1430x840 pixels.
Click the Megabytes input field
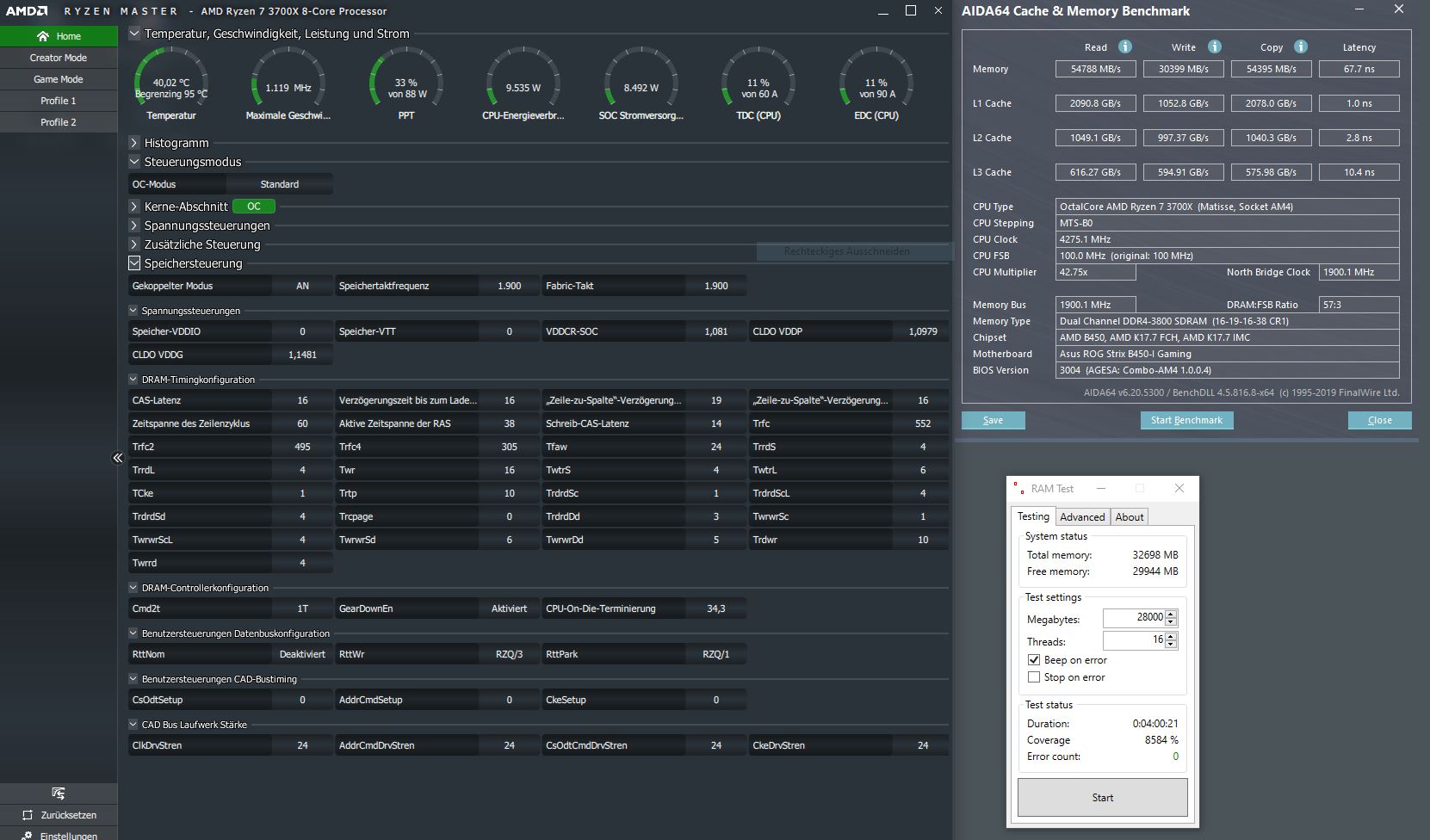click(x=1134, y=618)
